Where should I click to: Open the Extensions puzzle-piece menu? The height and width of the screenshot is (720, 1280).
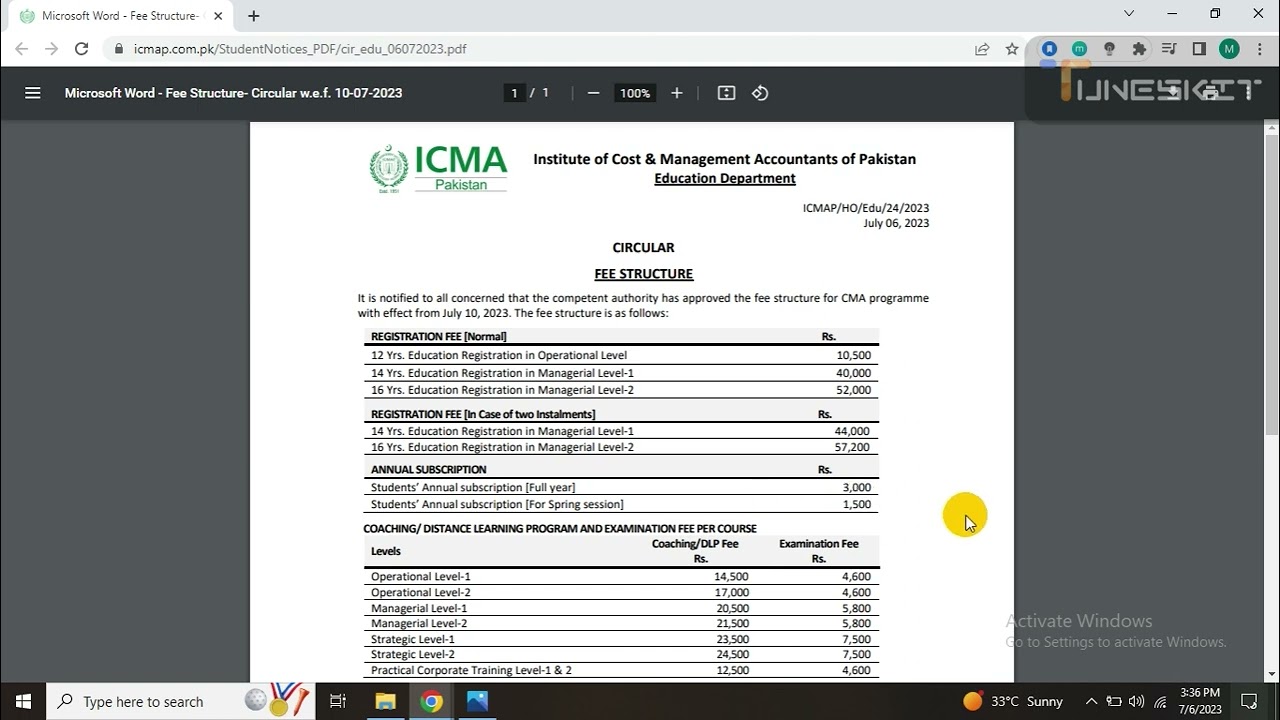pos(1139,48)
